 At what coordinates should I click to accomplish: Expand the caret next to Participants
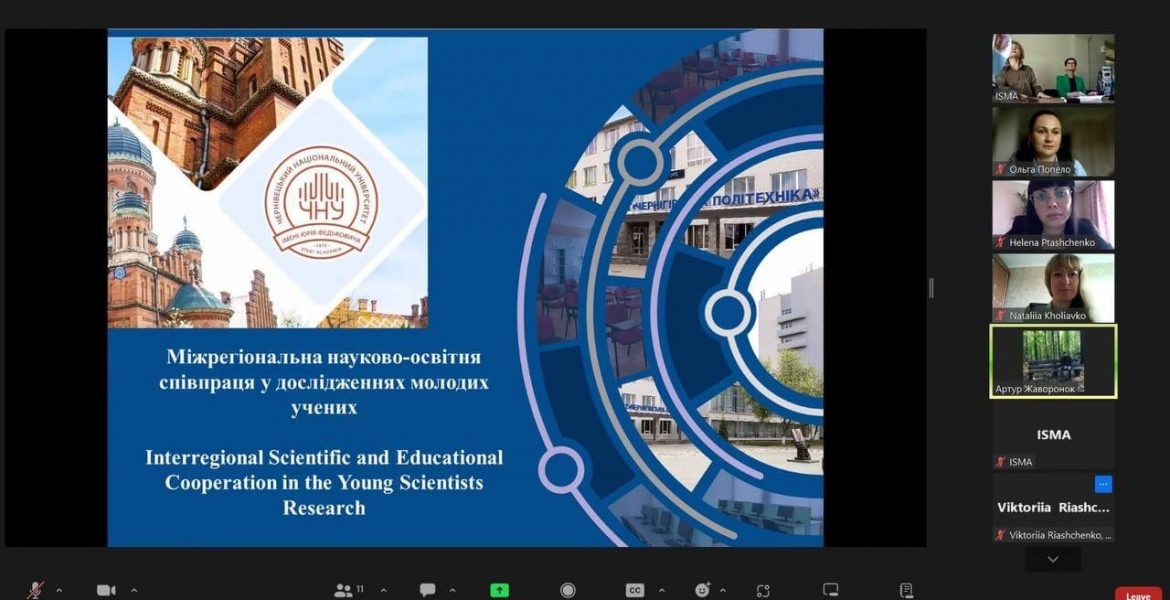pyautogui.click(x=384, y=590)
